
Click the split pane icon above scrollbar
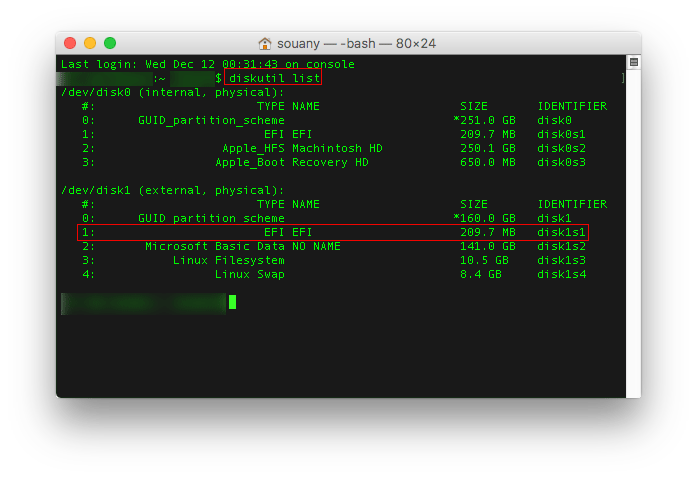click(634, 62)
